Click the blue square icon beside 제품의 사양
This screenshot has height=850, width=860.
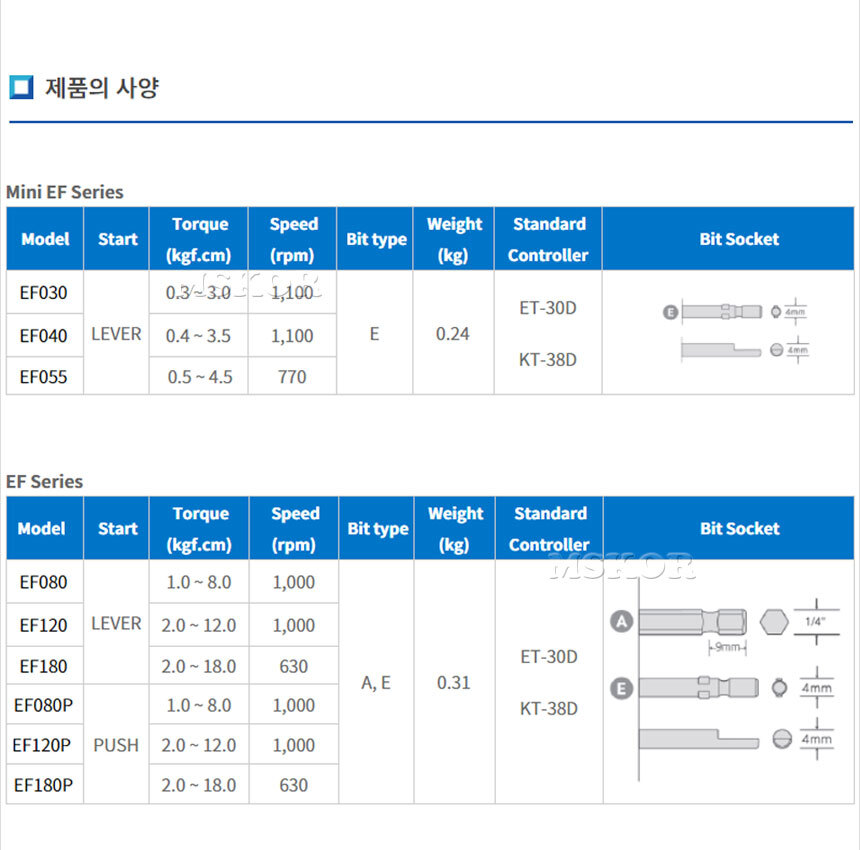[21, 87]
